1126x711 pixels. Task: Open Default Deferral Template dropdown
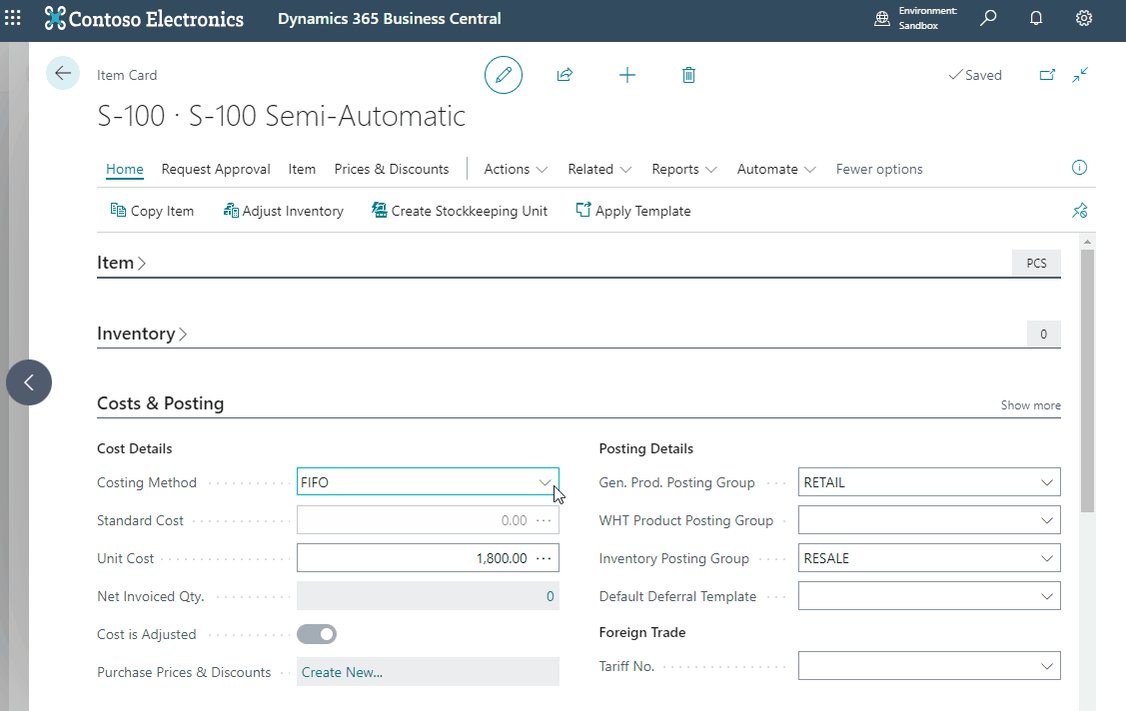pos(1047,596)
